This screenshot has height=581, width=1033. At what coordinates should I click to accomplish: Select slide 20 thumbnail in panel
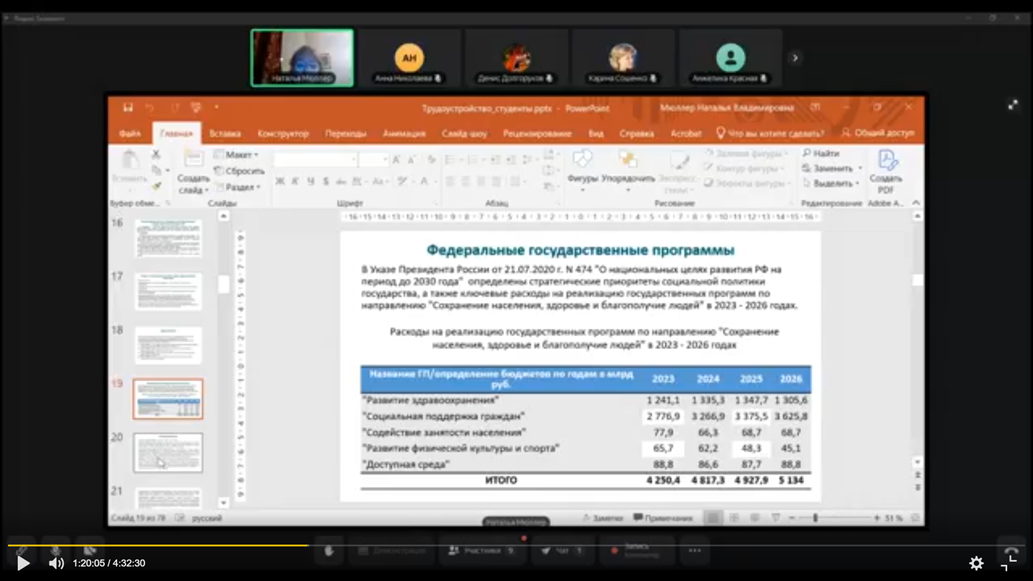pos(168,452)
